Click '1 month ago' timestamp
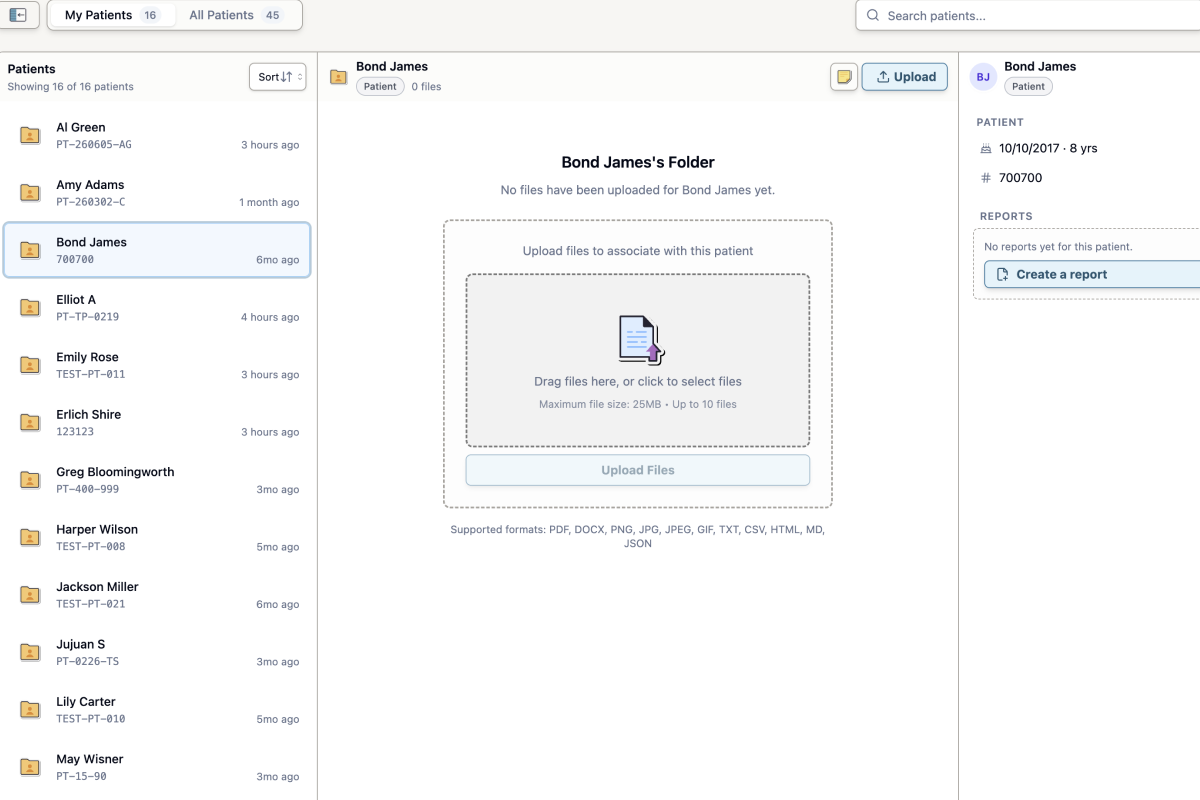This screenshot has height=800, width=1200. point(269,203)
